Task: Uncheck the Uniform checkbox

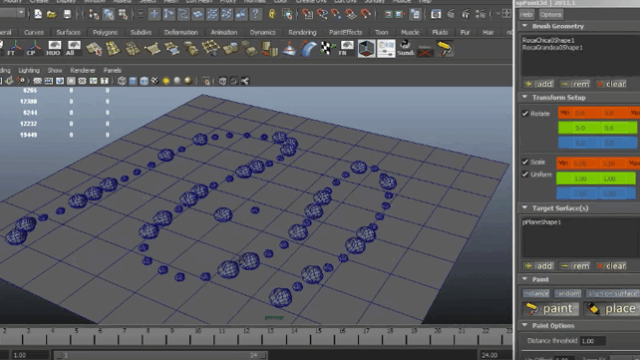Action: coord(525,174)
